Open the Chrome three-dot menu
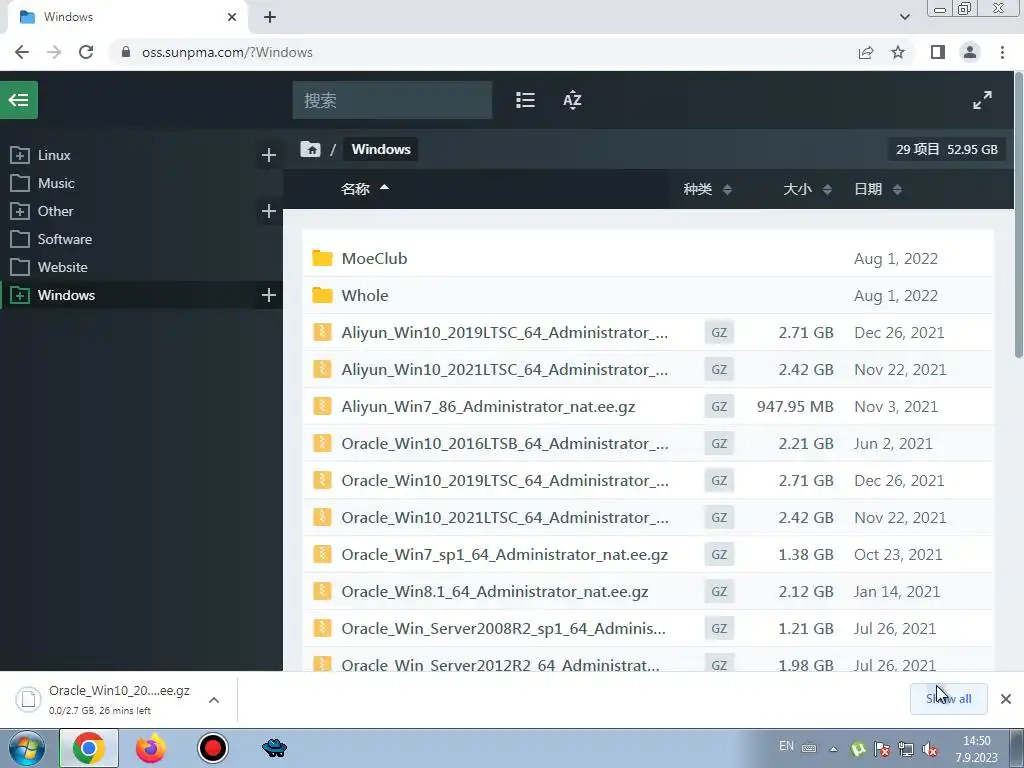Screen dimensions: 1024x768 click(x=1002, y=52)
